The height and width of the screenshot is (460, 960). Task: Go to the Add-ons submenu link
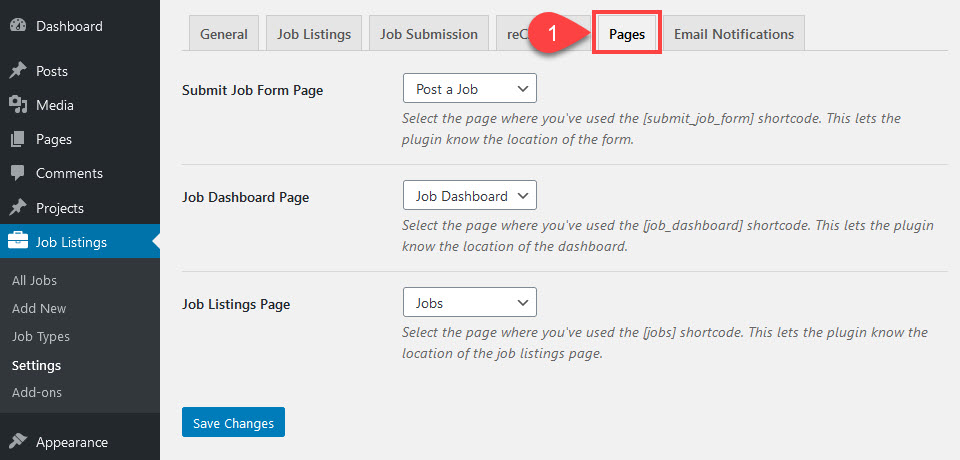37,393
